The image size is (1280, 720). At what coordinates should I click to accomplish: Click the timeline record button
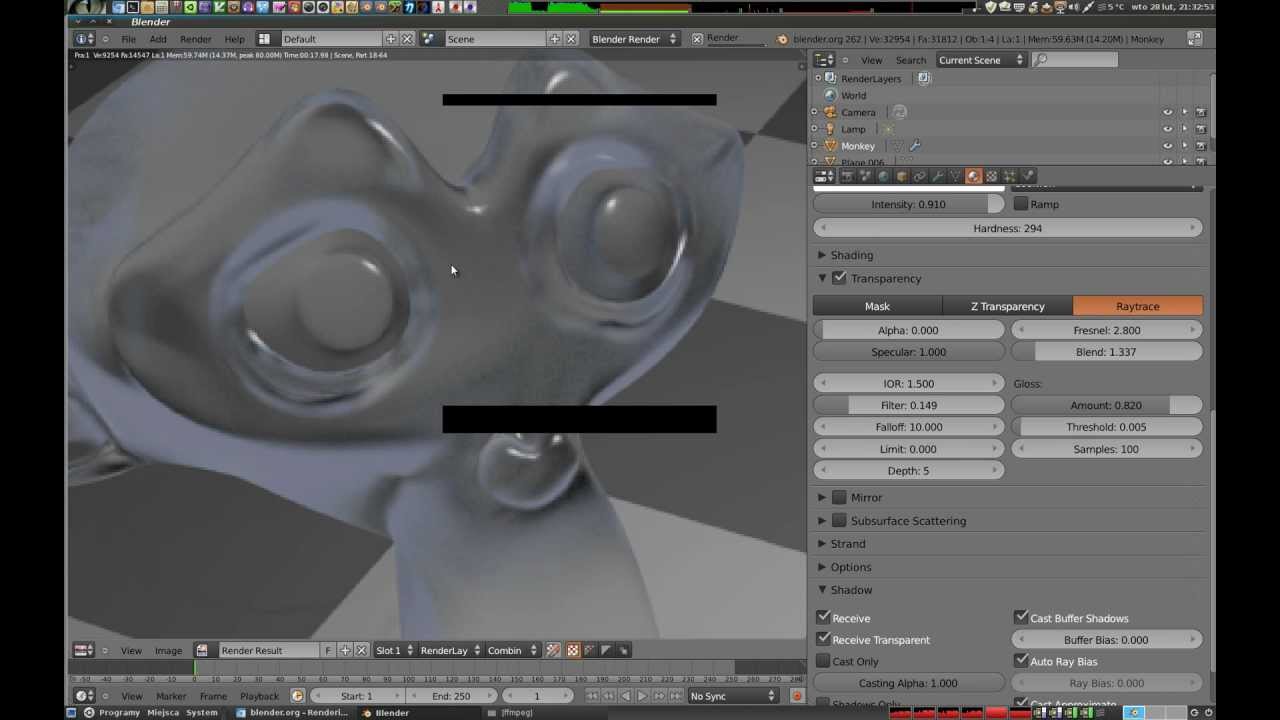797,696
